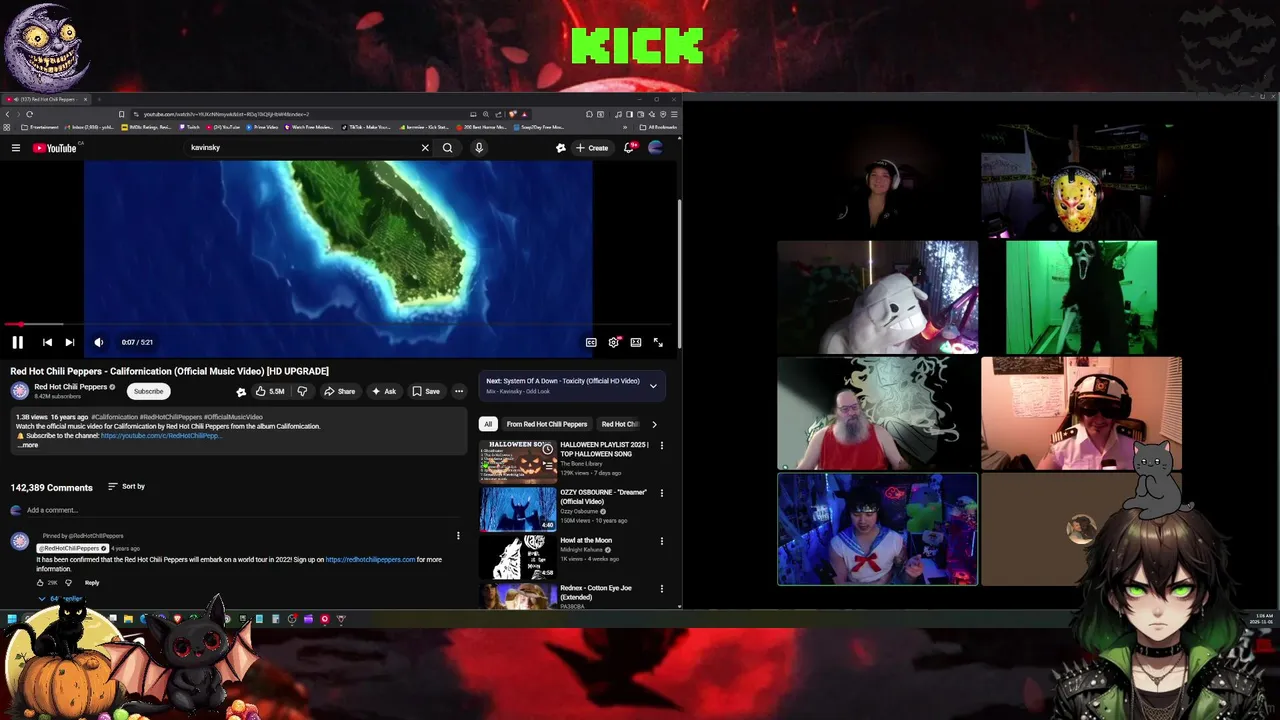1280x720 pixels.
Task: Open the Inbox mail bookmark
Action: (91, 127)
